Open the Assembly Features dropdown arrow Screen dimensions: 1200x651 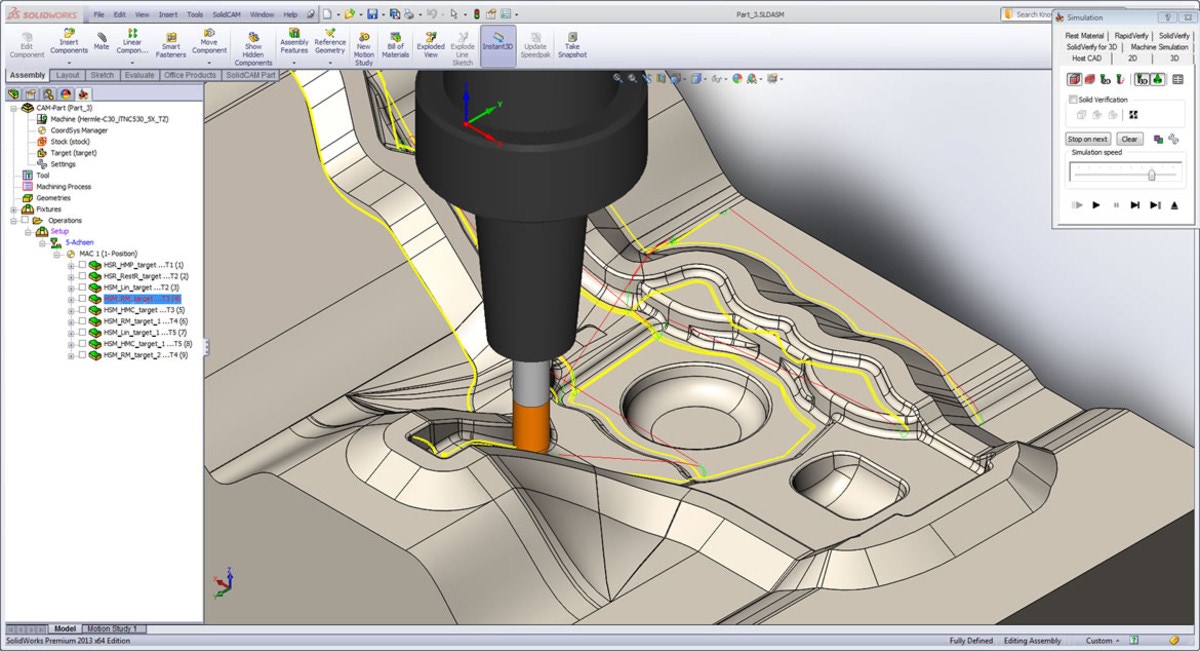[294, 64]
